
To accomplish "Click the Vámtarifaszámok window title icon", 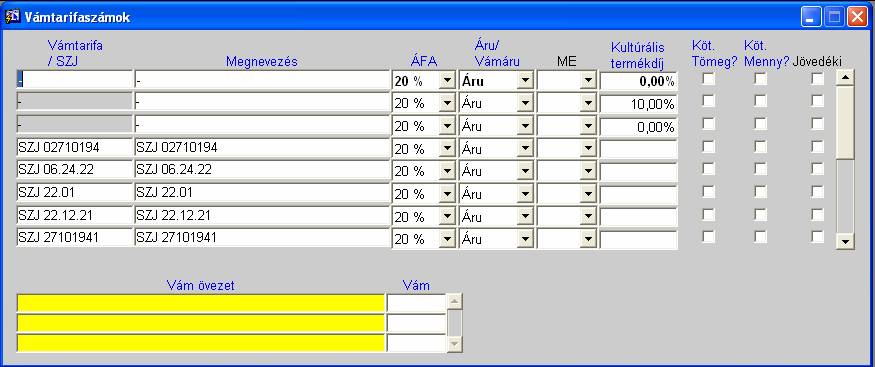I will click(12, 17).
